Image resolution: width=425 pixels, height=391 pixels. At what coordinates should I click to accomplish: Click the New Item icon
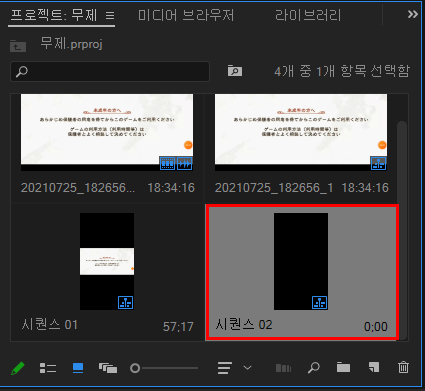coord(374,367)
